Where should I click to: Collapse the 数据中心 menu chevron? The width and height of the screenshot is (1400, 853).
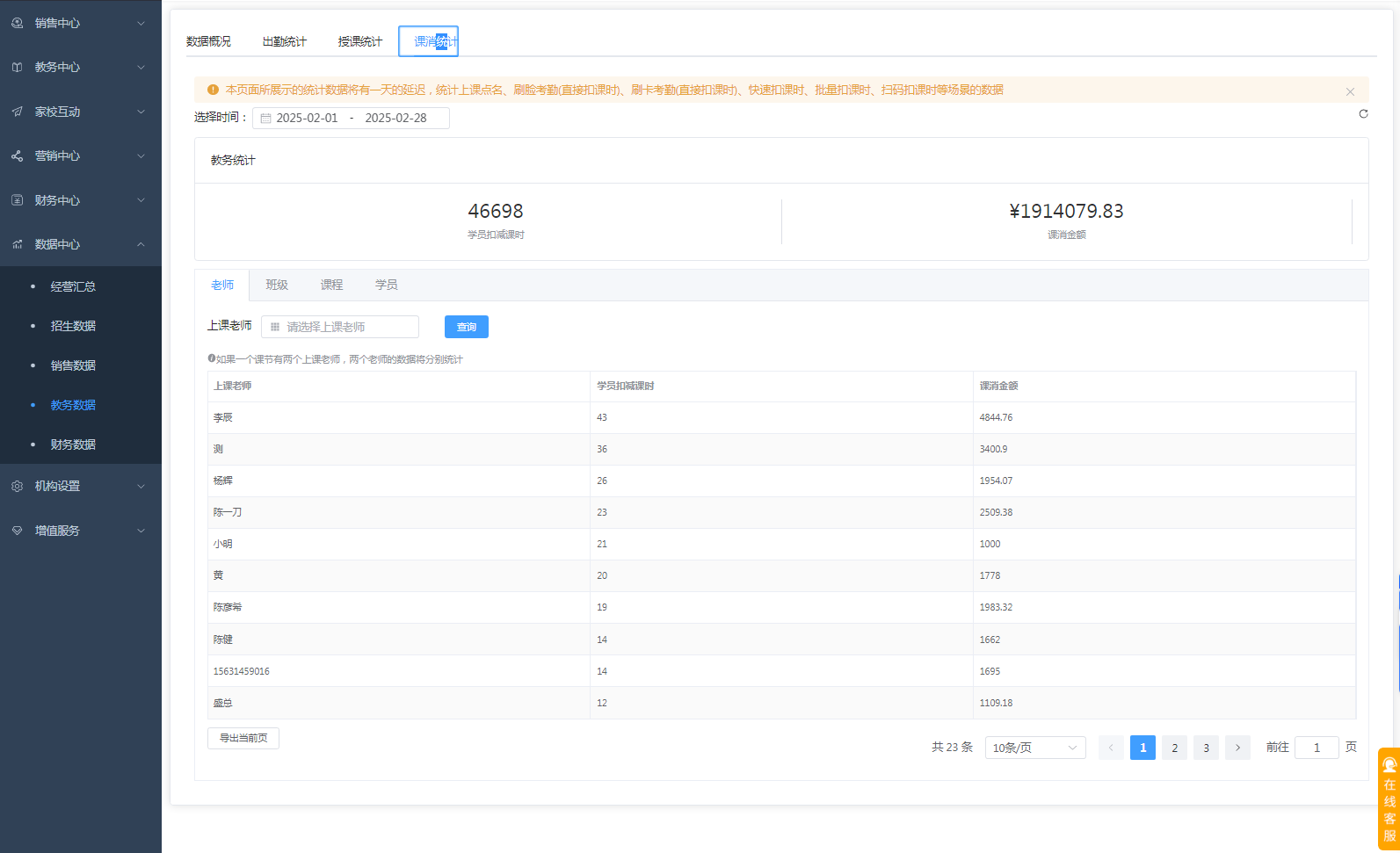click(x=141, y=244)
